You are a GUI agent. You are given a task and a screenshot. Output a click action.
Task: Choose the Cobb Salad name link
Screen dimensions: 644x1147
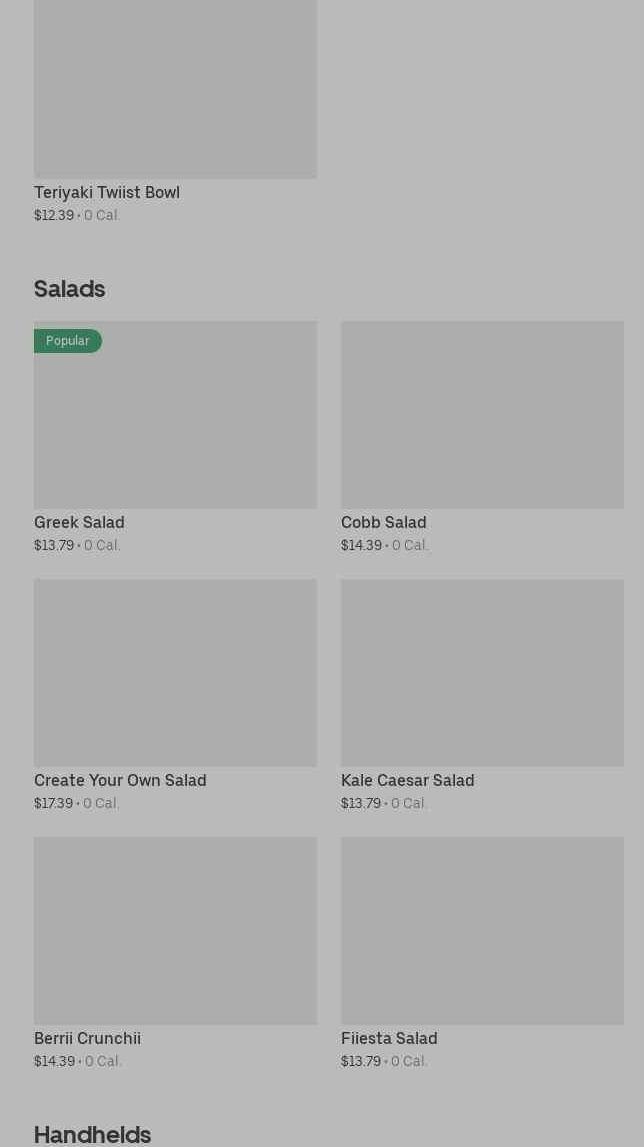(x=383, y=522)
